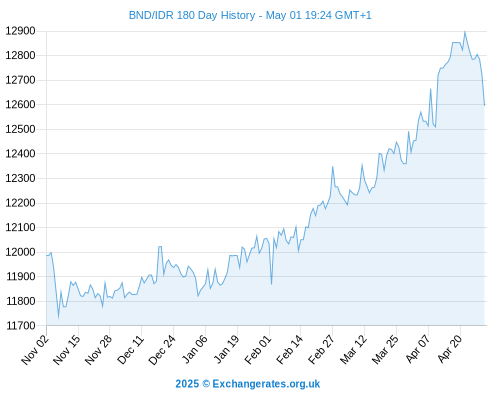Select the Apr 07 date label
This screenshot has width=495, height=400.
click(x=418, y=349)
